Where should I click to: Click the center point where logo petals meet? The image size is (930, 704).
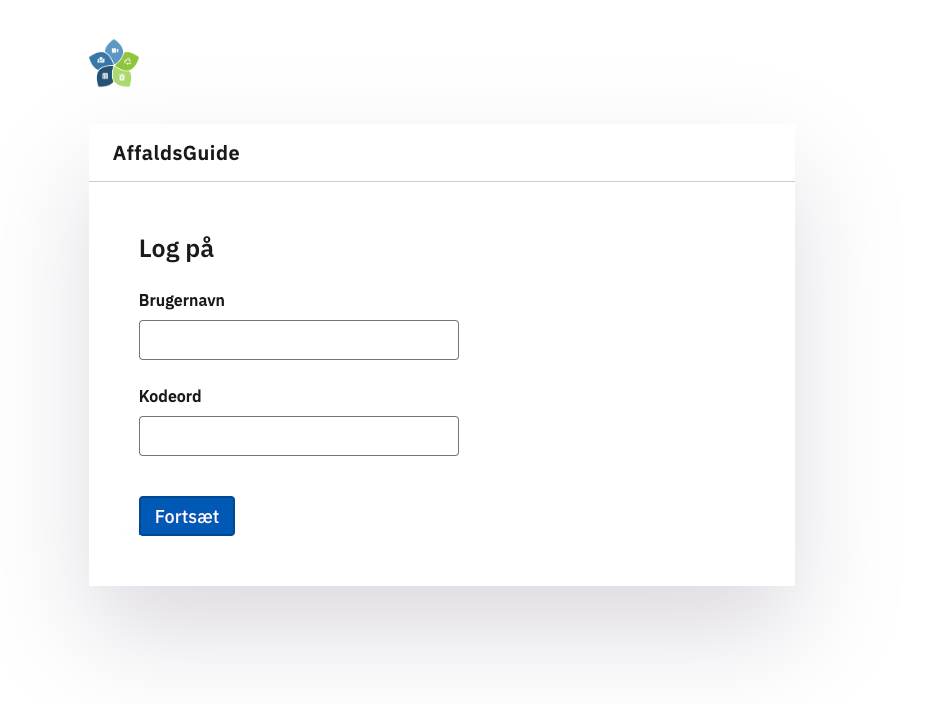tap(114, 65)
